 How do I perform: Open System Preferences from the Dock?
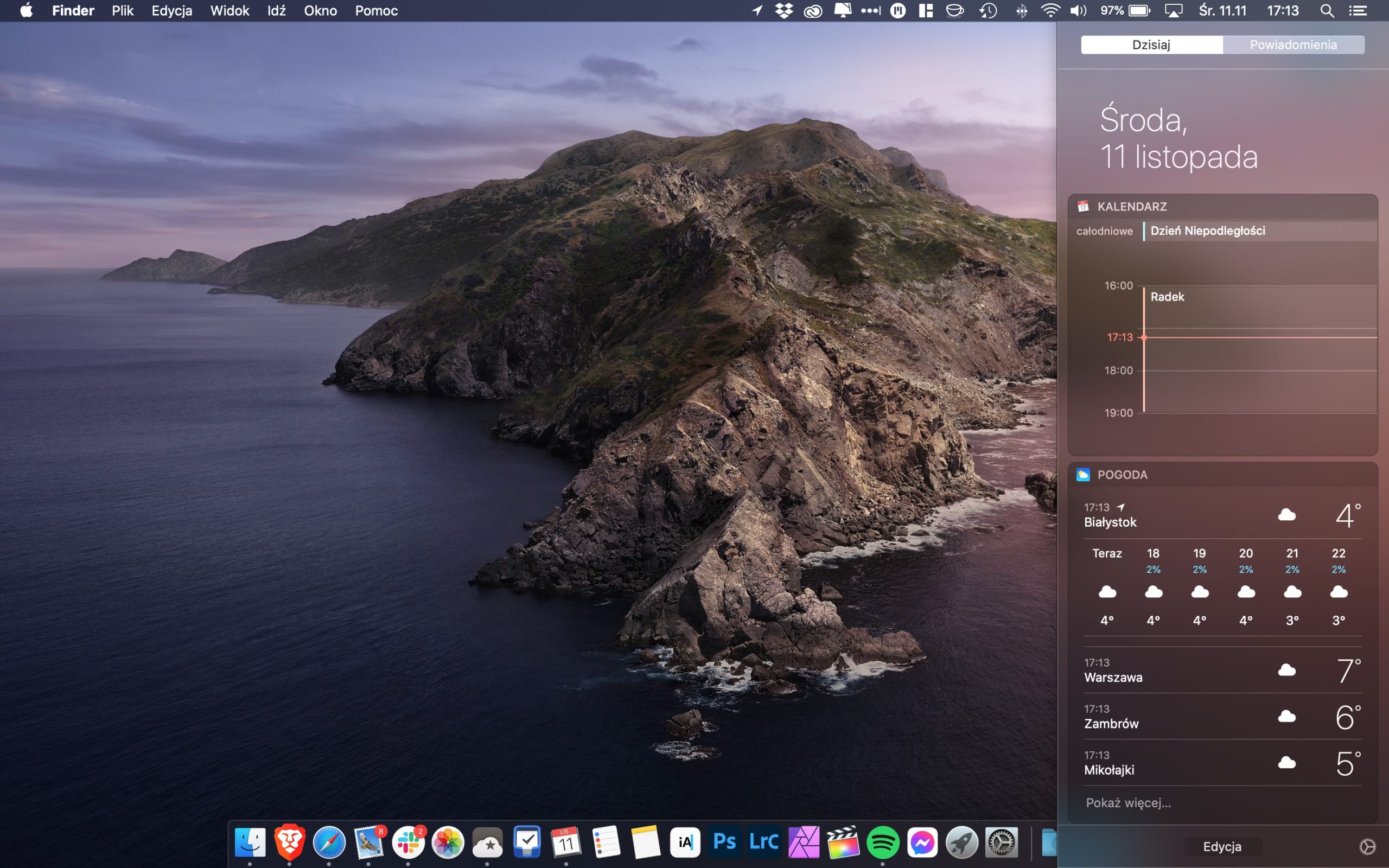coord(1002,842)
